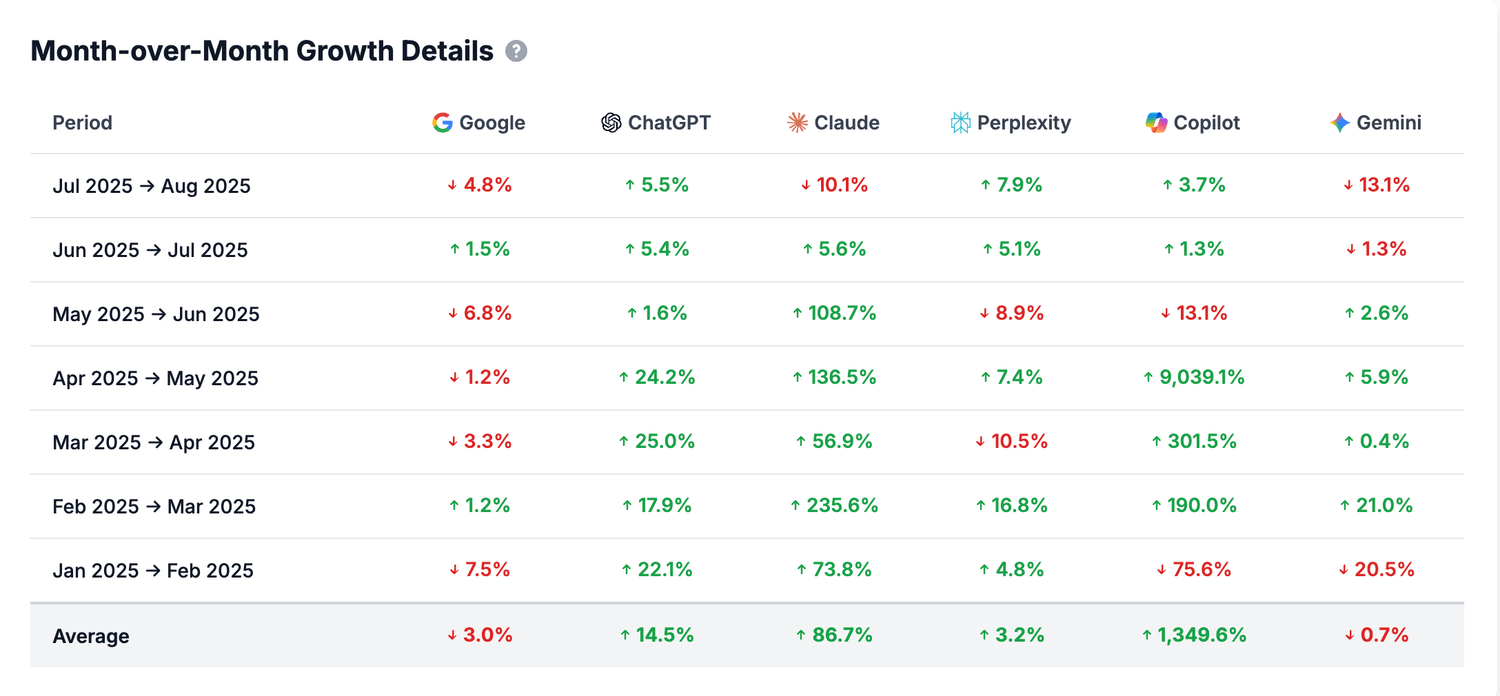Click Copilot's 1,349.6% average value
The image size is (1500, 696).
click(1193, 635)
